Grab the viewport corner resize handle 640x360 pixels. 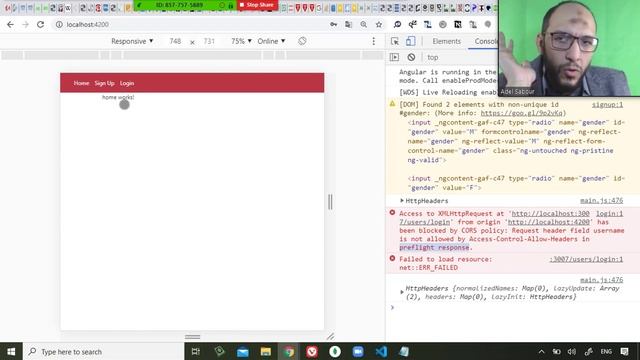click(330, 336)
